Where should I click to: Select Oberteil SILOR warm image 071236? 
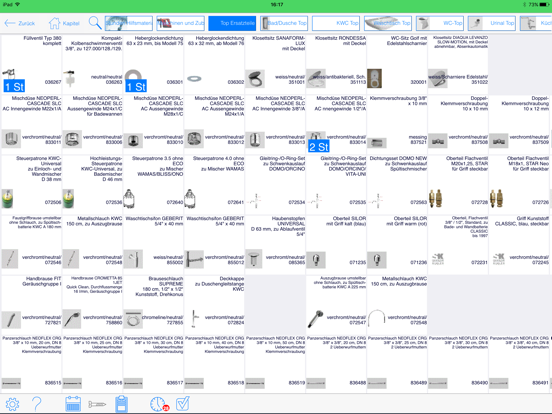pos(377,260)
